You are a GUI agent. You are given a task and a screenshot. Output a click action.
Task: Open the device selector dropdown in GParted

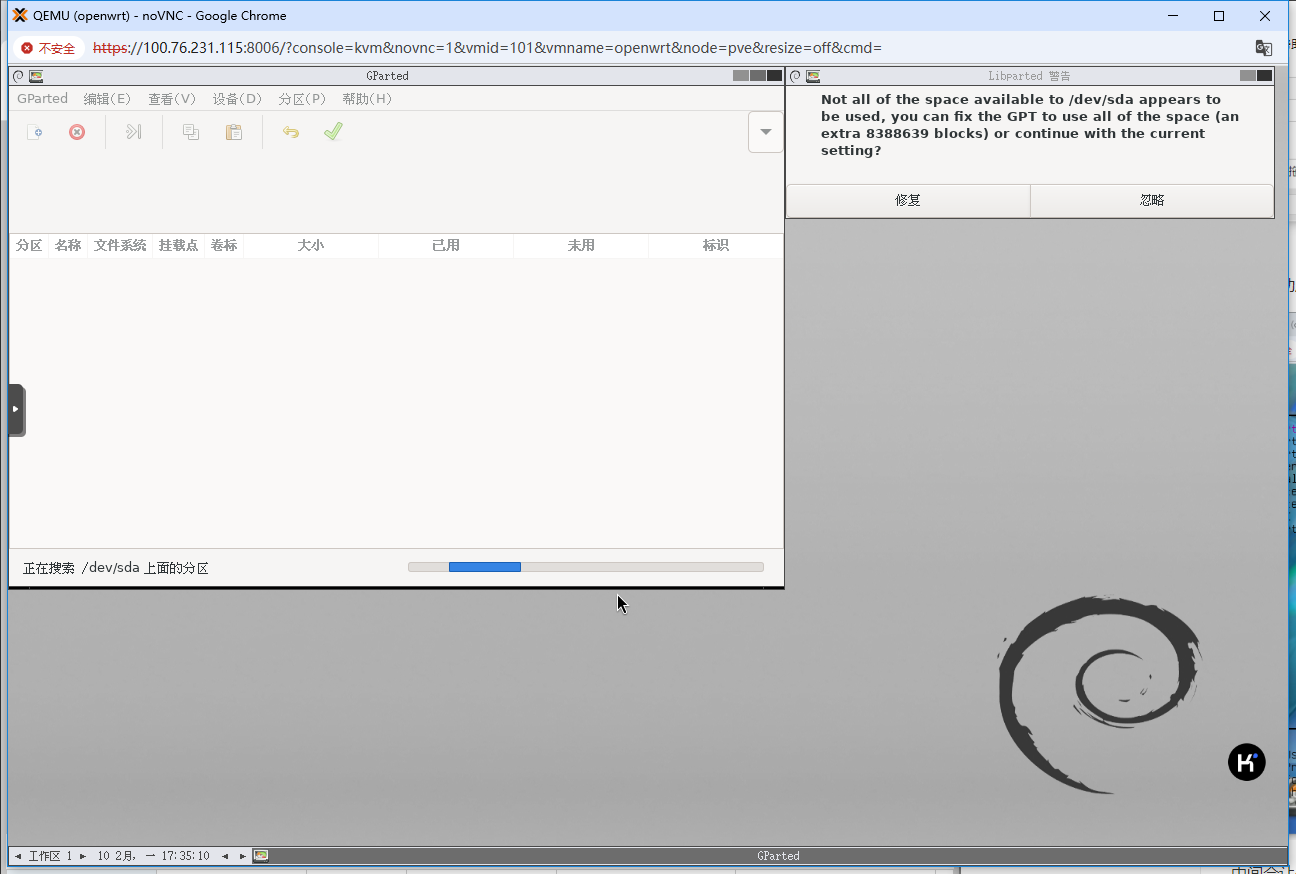766,132
